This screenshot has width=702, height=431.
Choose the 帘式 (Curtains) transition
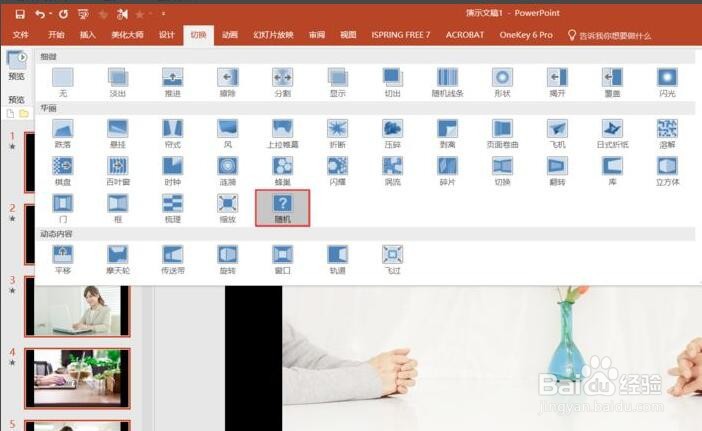click(x=173, y=134)
